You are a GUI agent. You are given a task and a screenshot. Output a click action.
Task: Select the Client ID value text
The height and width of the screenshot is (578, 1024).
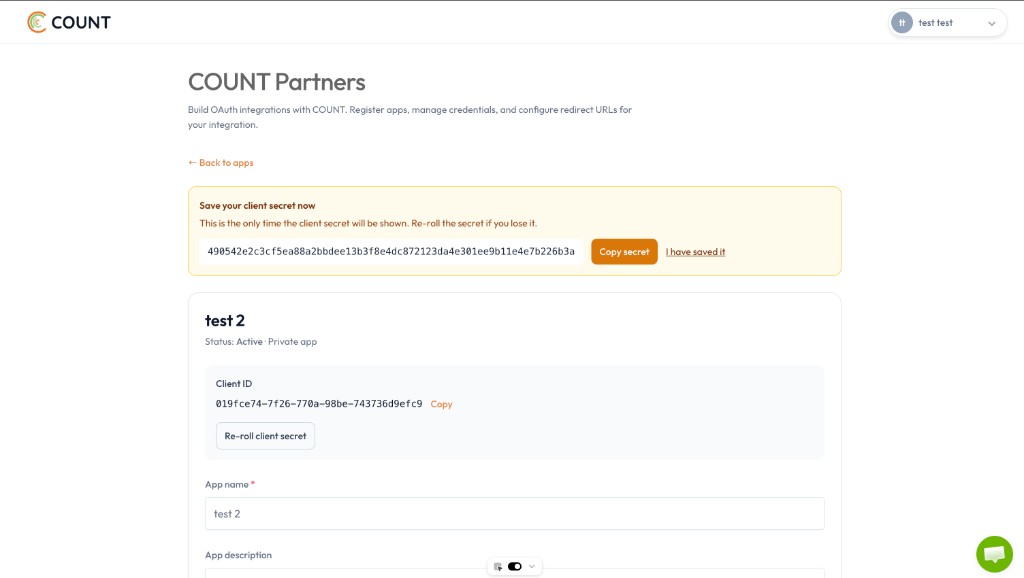pos(319,404)
